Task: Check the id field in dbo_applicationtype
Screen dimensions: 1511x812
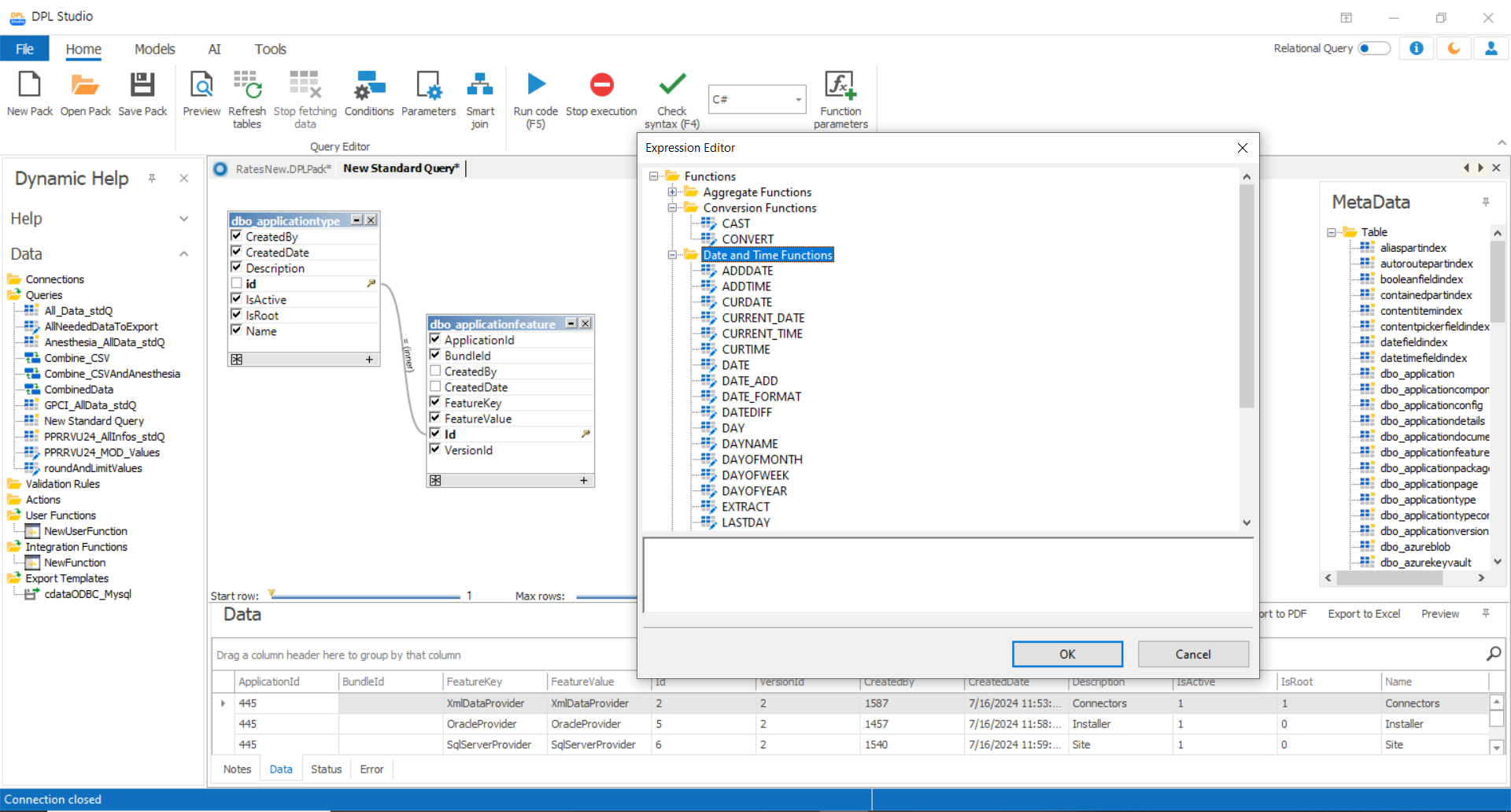Action: 236,283
